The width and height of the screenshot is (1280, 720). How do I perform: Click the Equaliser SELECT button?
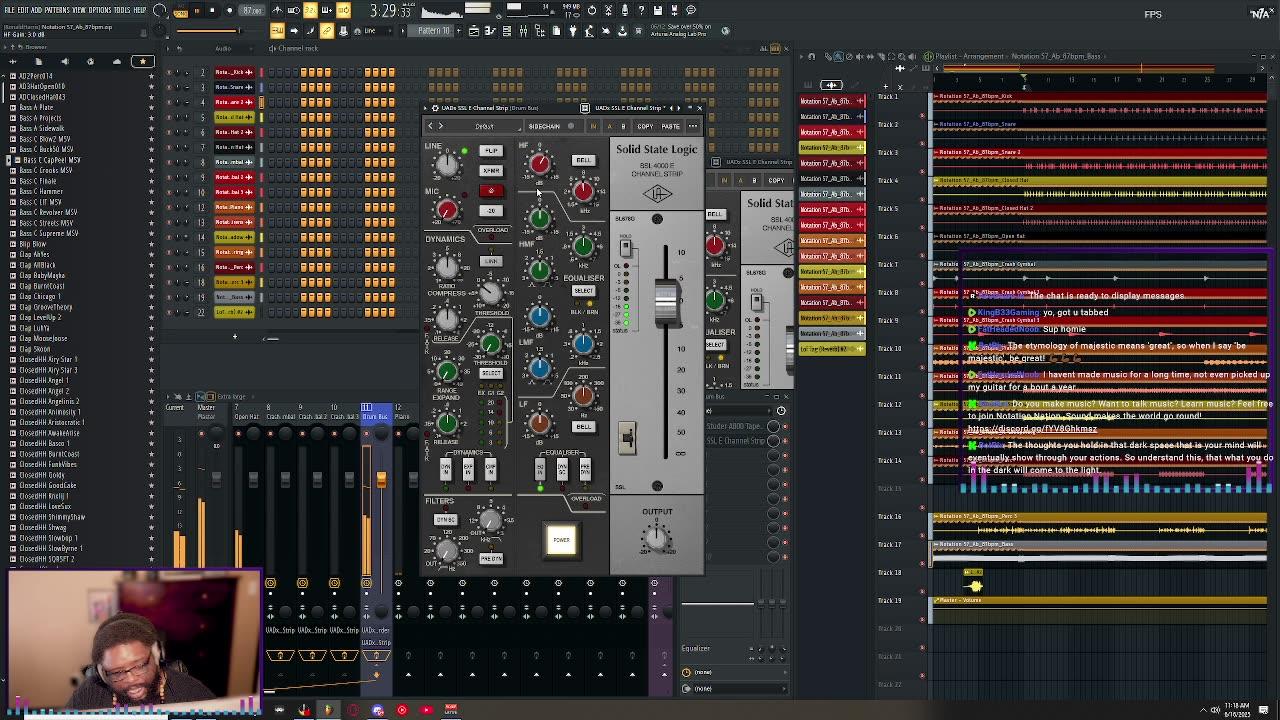click(583, 291)
